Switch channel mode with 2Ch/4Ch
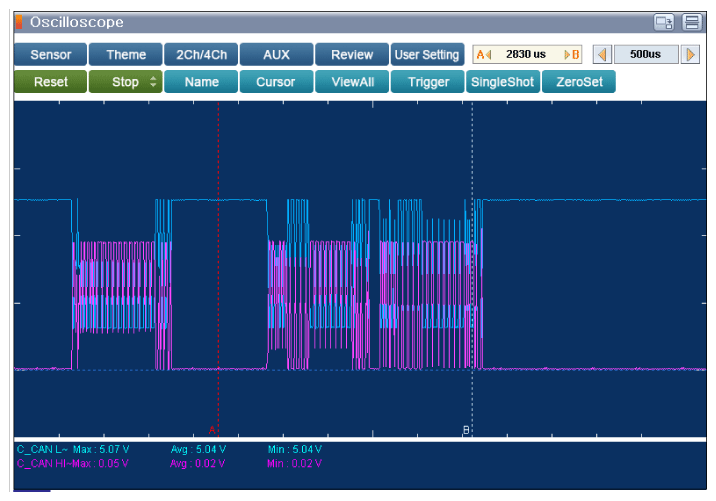716x501 pixels. (201, 55)
